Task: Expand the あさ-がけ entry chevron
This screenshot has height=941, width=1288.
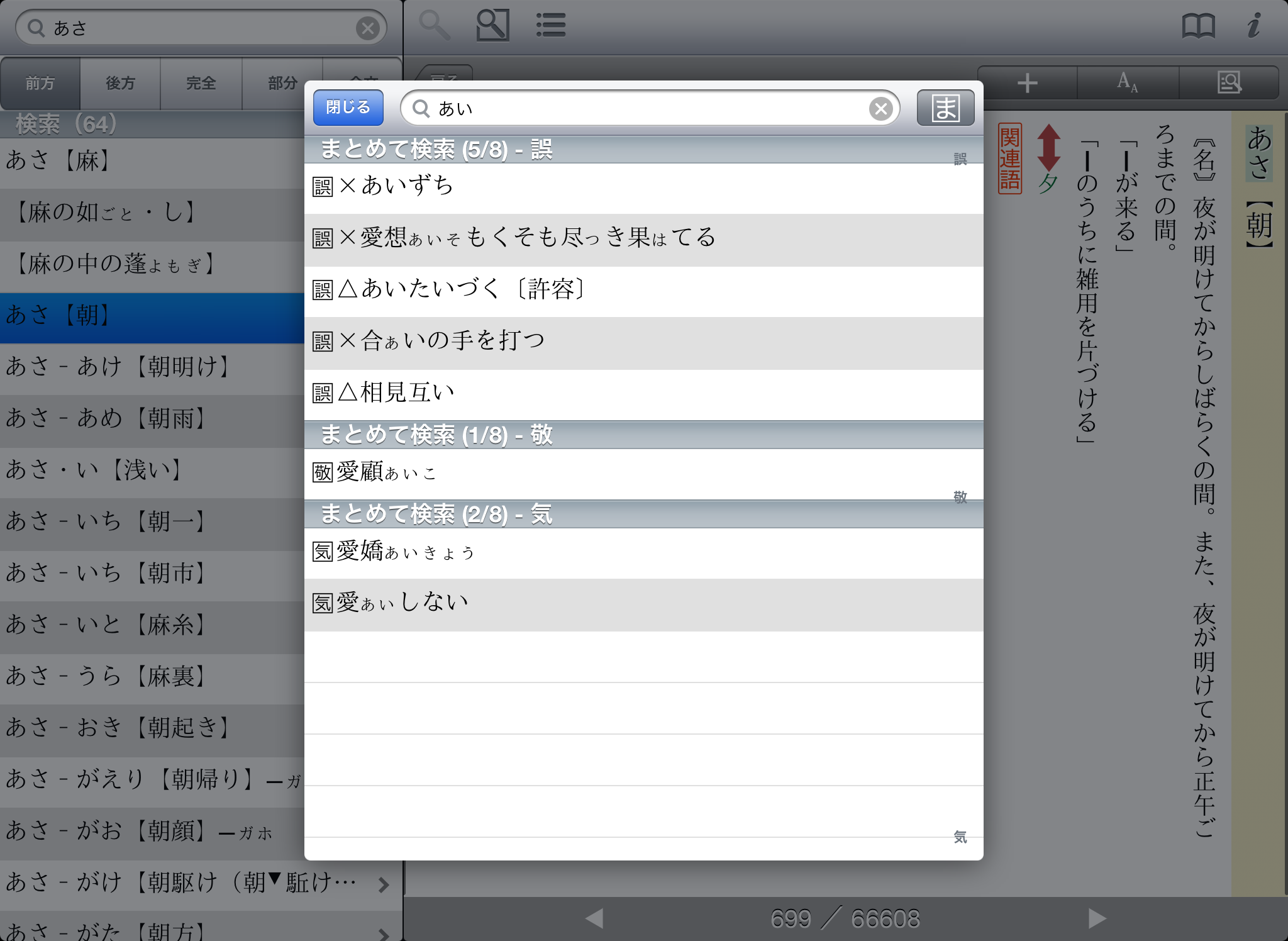Action: (x=384, y=884)
